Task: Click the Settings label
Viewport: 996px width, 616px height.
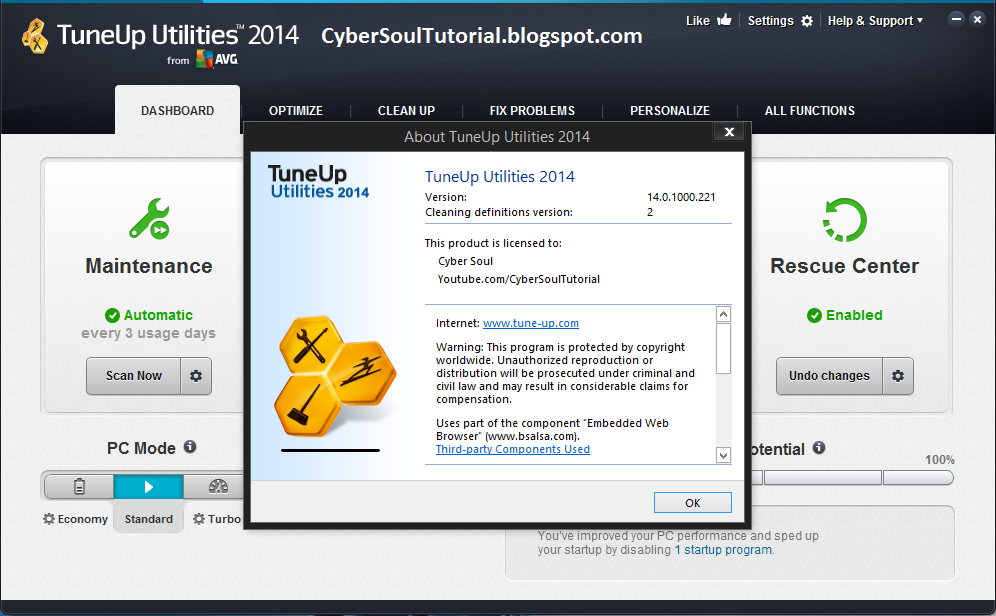Action: (770, 21)
